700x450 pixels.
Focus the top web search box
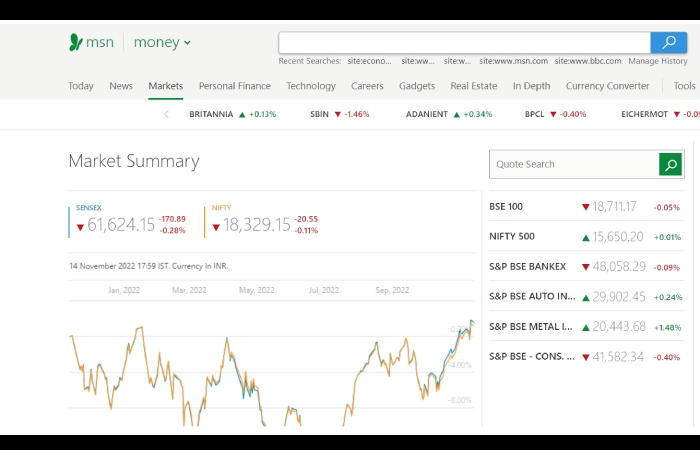[464, 42]
